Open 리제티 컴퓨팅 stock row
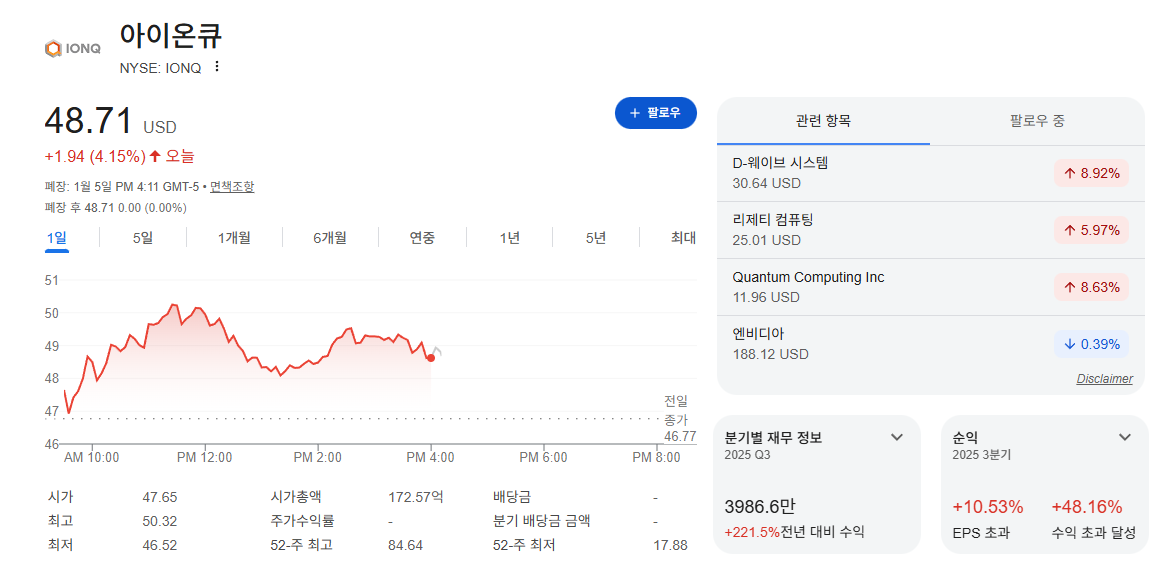 point(930,230)
